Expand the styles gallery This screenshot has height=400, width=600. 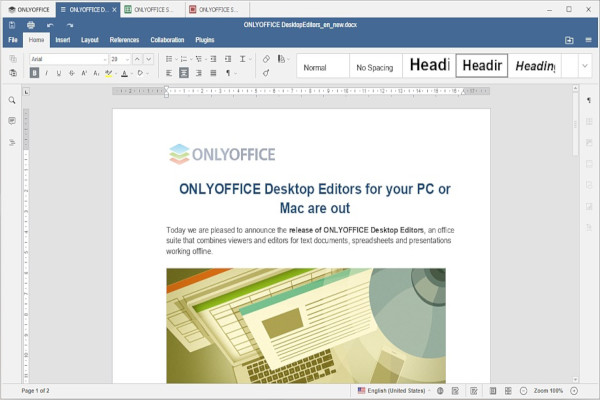coord(585,66)
